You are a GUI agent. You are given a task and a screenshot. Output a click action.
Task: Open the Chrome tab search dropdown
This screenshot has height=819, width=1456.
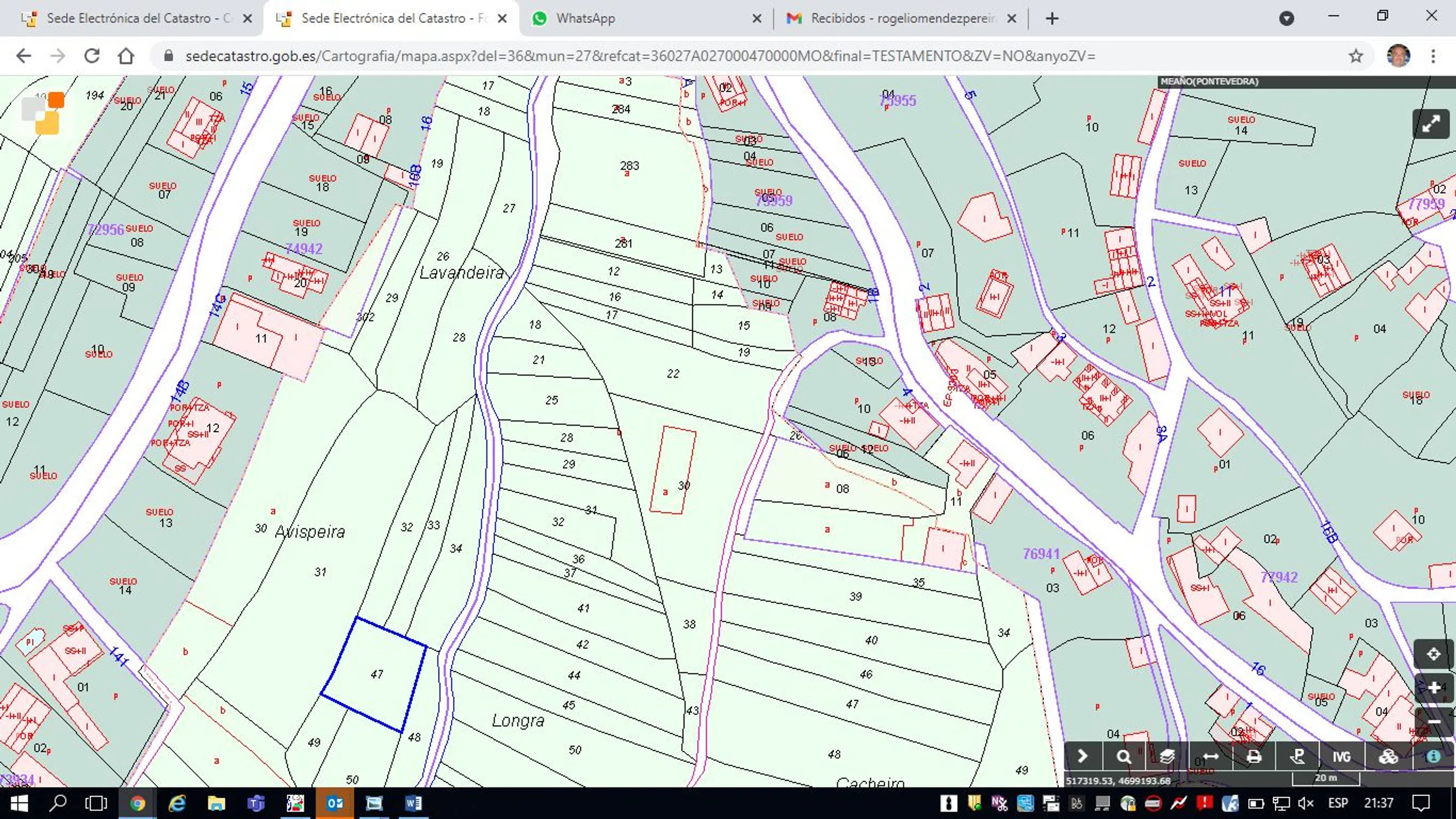[1286, 19]
